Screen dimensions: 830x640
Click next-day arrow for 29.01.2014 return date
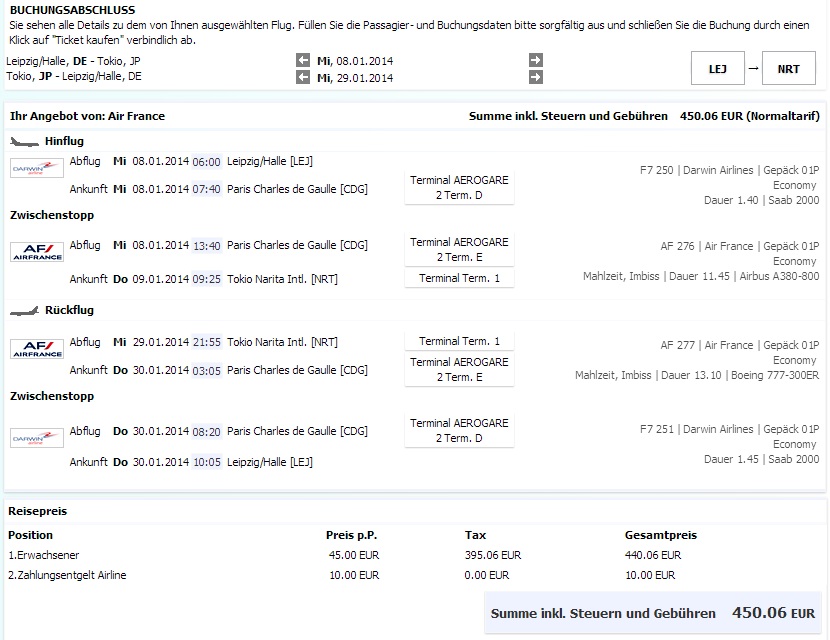point(536,78)
